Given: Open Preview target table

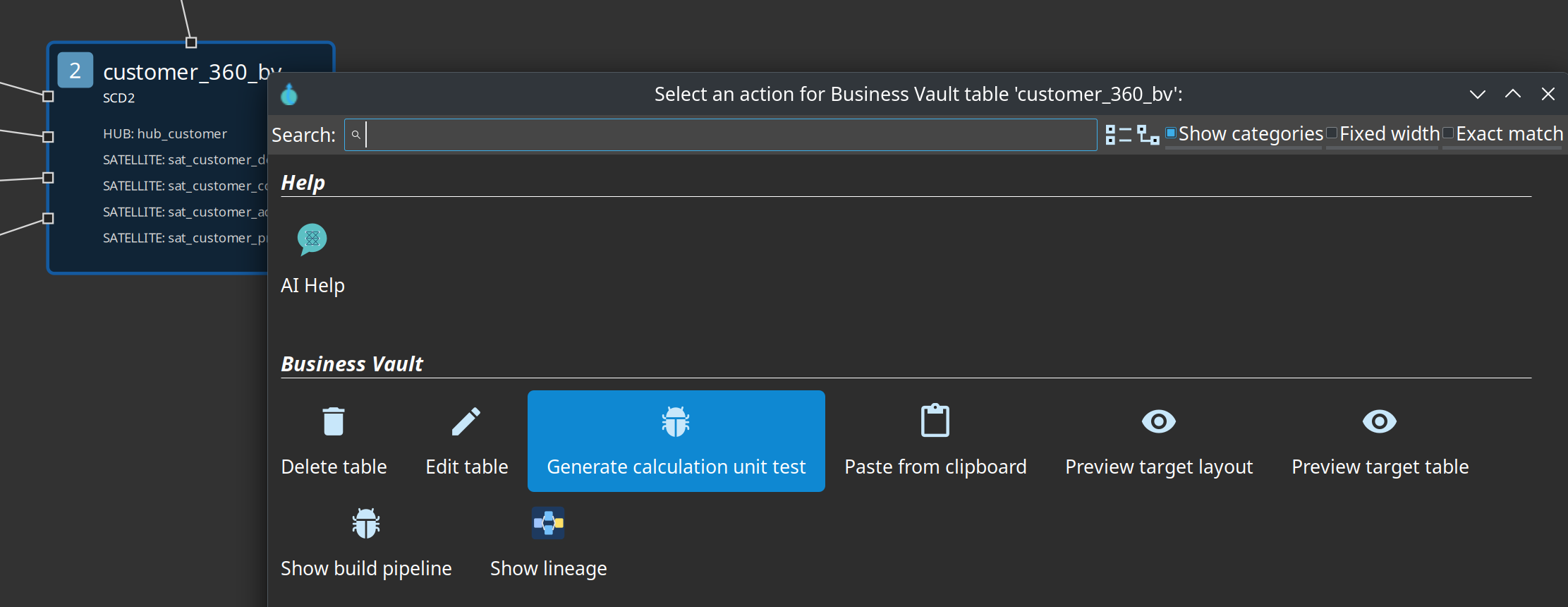Looking at the screenshot, I should click(x=1380, y=441).
